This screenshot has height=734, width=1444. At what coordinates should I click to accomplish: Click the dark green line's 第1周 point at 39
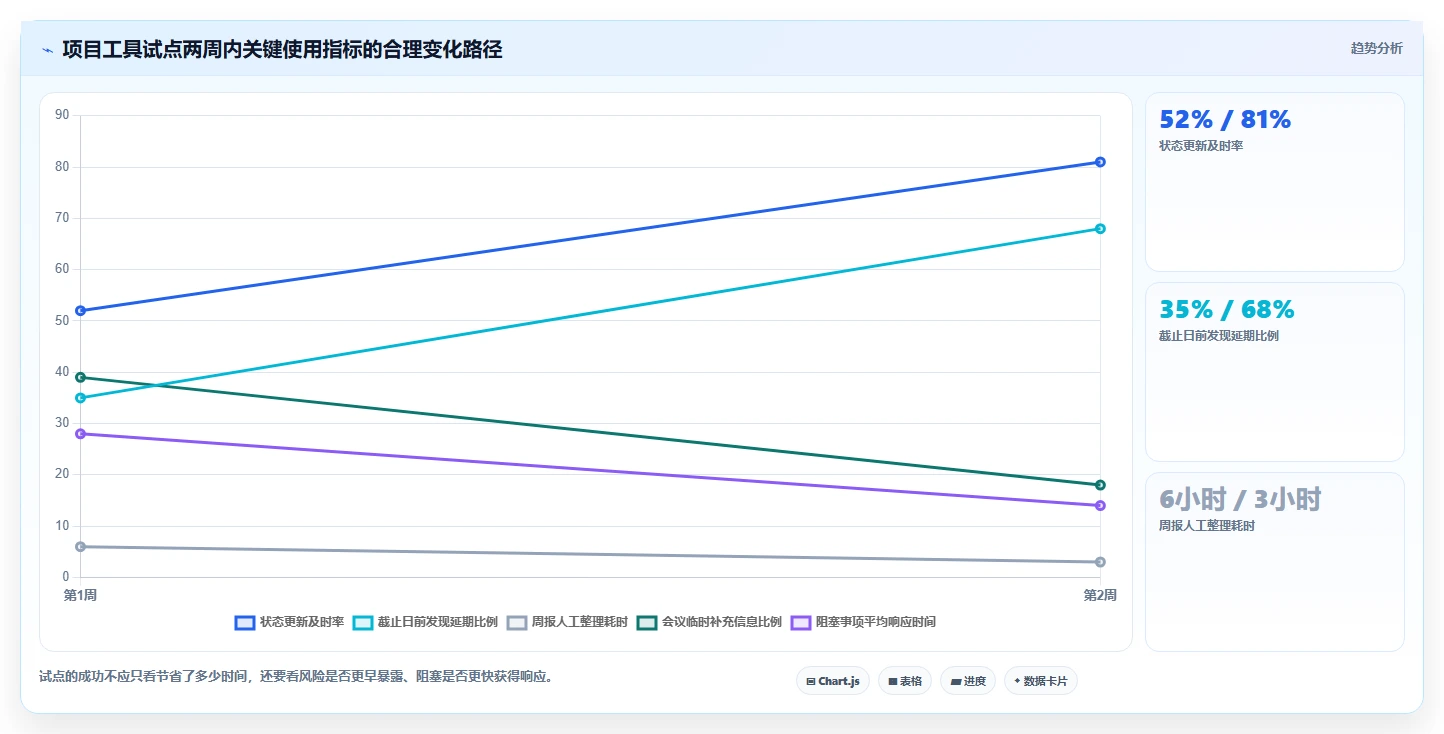(x=80, y=377)
